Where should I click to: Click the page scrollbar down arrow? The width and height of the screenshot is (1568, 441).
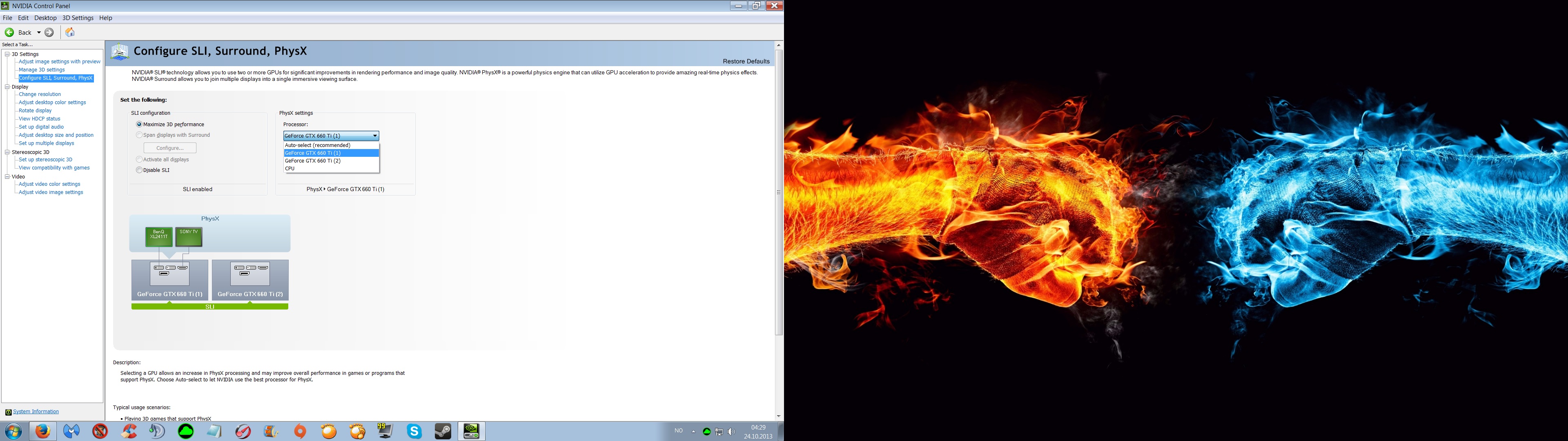pos(779,416)
